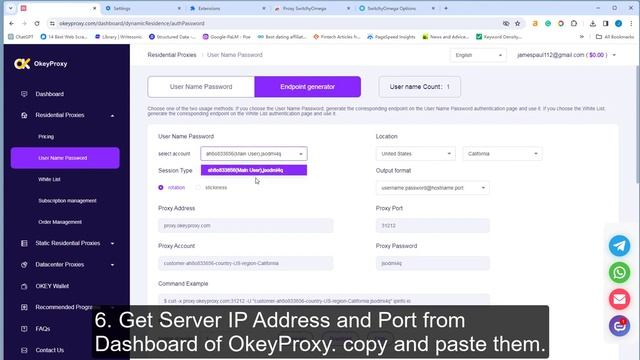Open the browser side panel icon
Screen dimensions: 640x360
tap(606, 24)
